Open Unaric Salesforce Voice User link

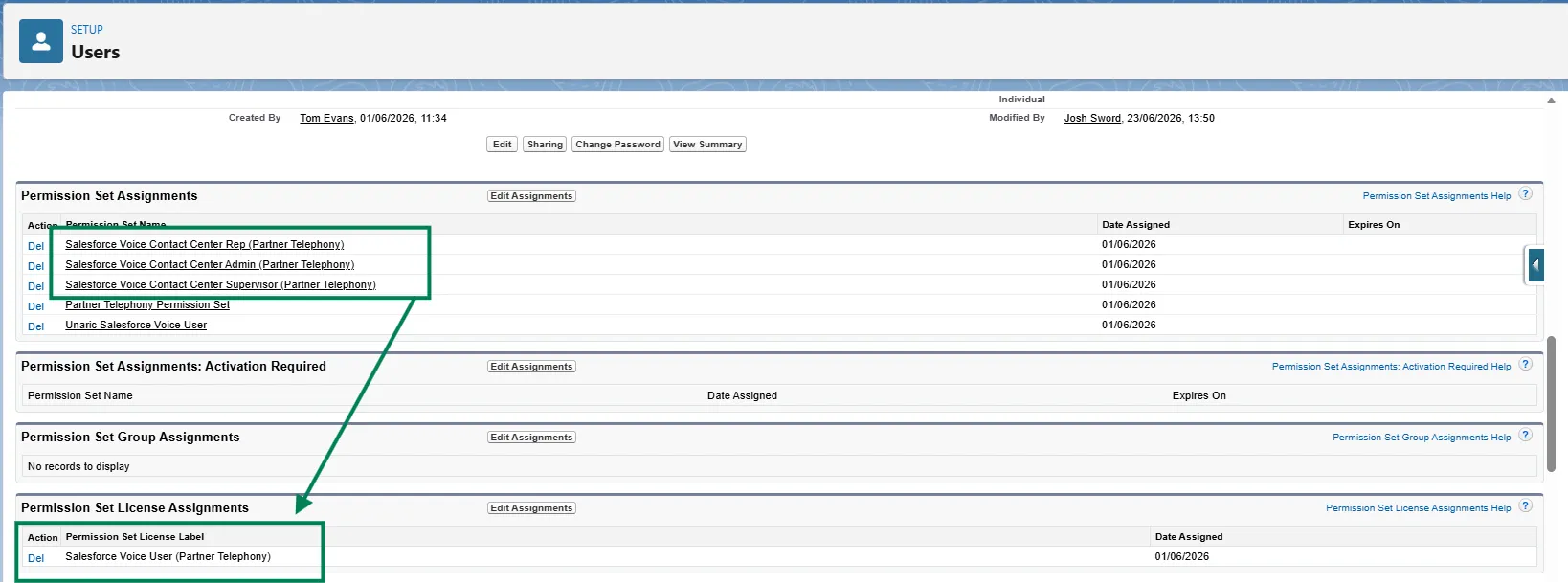pos(136,326)
